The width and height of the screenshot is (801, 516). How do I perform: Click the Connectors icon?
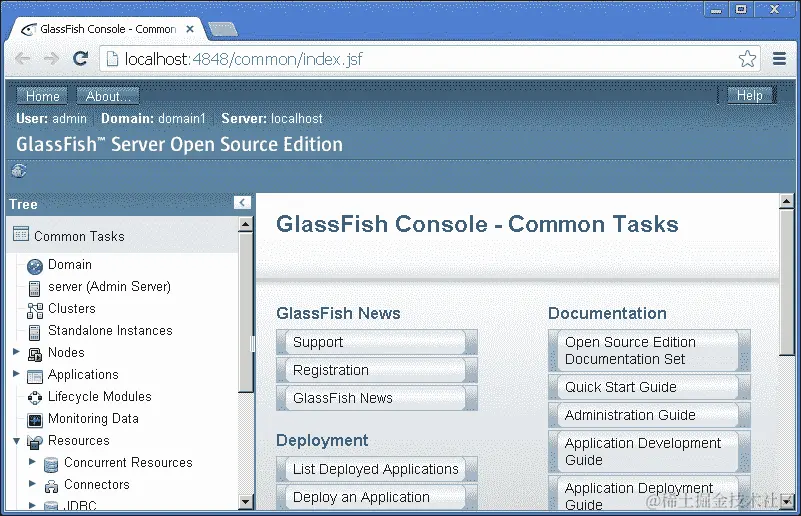click(x=51, y=486)
